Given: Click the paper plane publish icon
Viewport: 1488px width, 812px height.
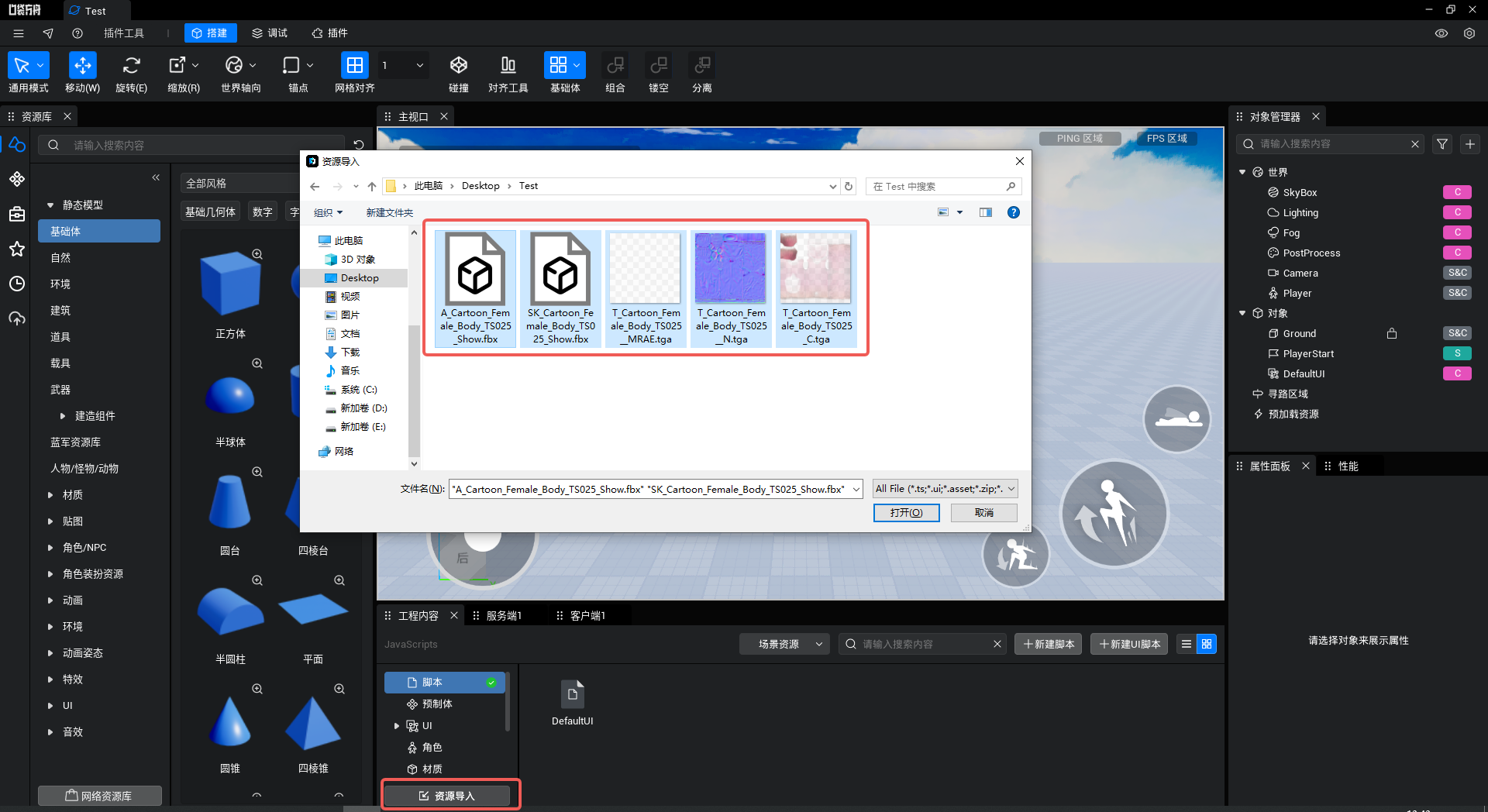Looking at the screenshot, I should pyautogui.click(x=48, y=33).
